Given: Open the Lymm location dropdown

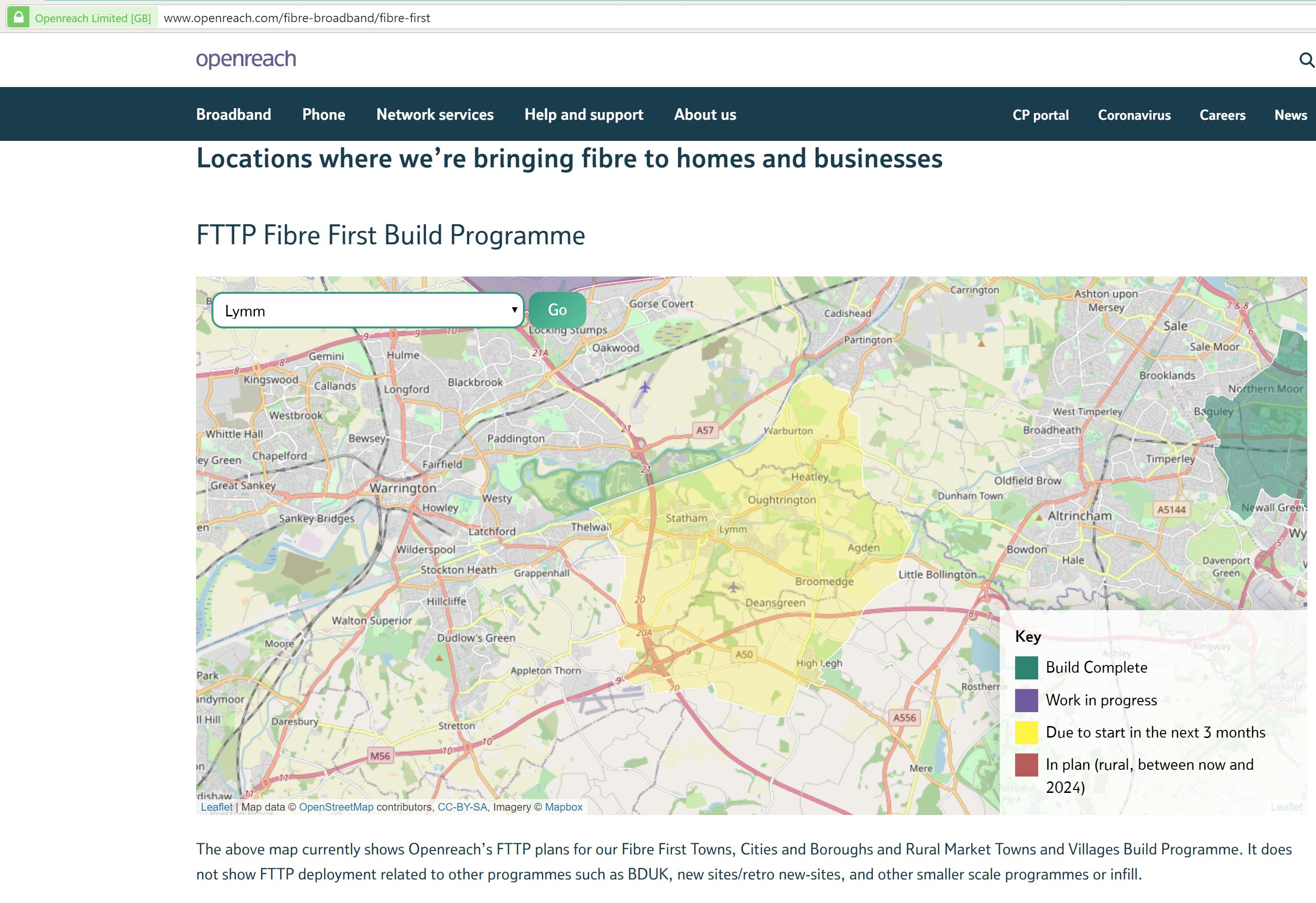Looking at the screenshot, I should 368,310.
